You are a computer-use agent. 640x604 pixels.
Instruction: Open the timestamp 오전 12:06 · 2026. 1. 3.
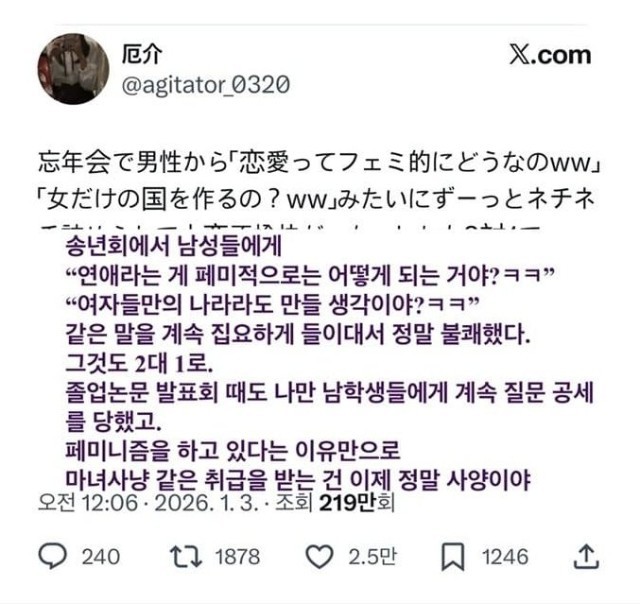click(148, 503)
